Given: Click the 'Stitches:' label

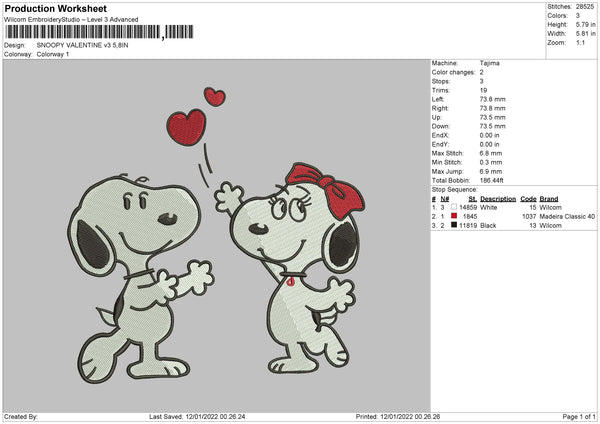Looking at the screenshot, I should 559,7.
